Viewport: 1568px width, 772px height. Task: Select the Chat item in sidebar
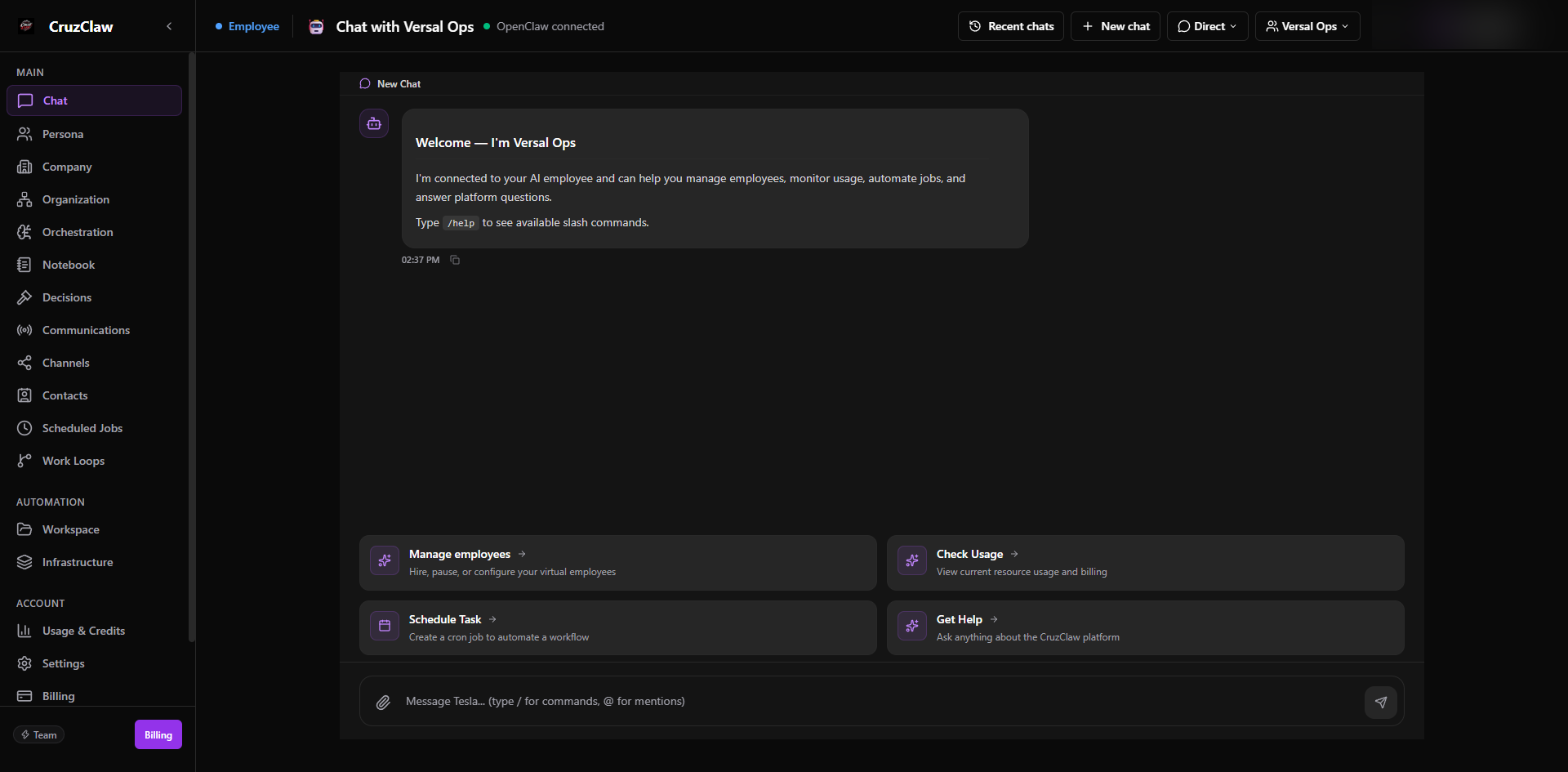coord(94,100)
